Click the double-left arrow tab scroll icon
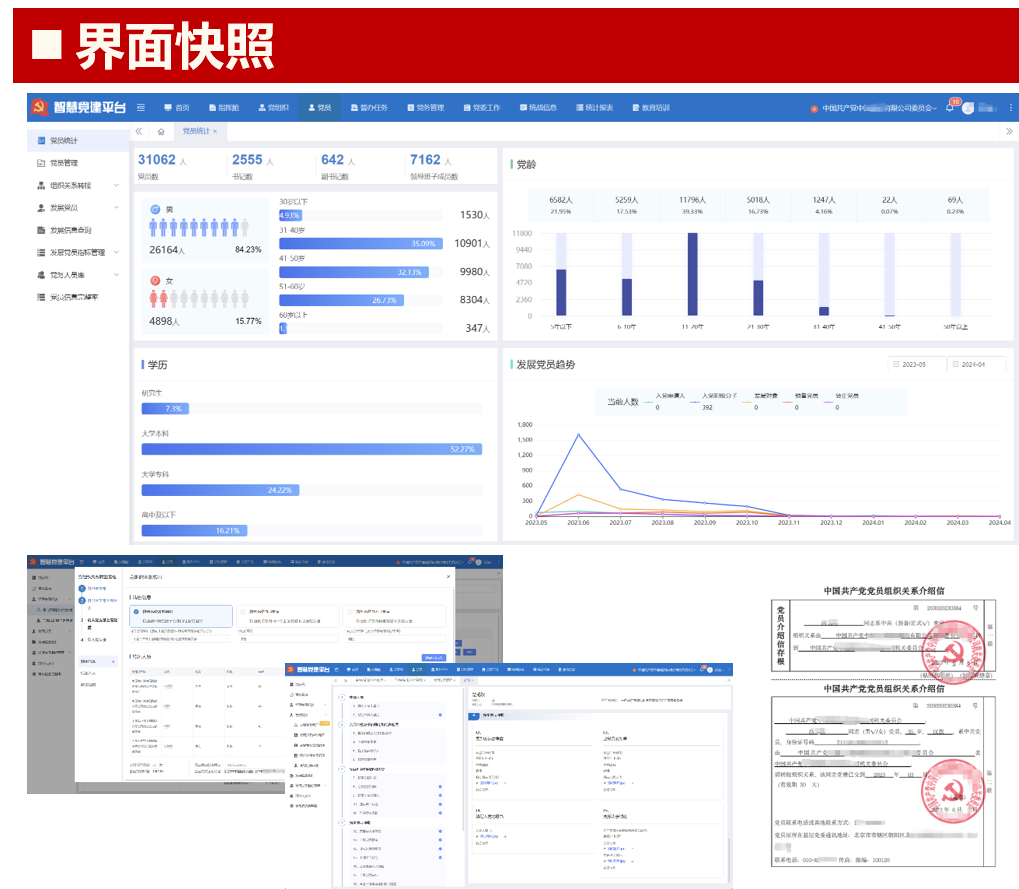 [139, 131]
